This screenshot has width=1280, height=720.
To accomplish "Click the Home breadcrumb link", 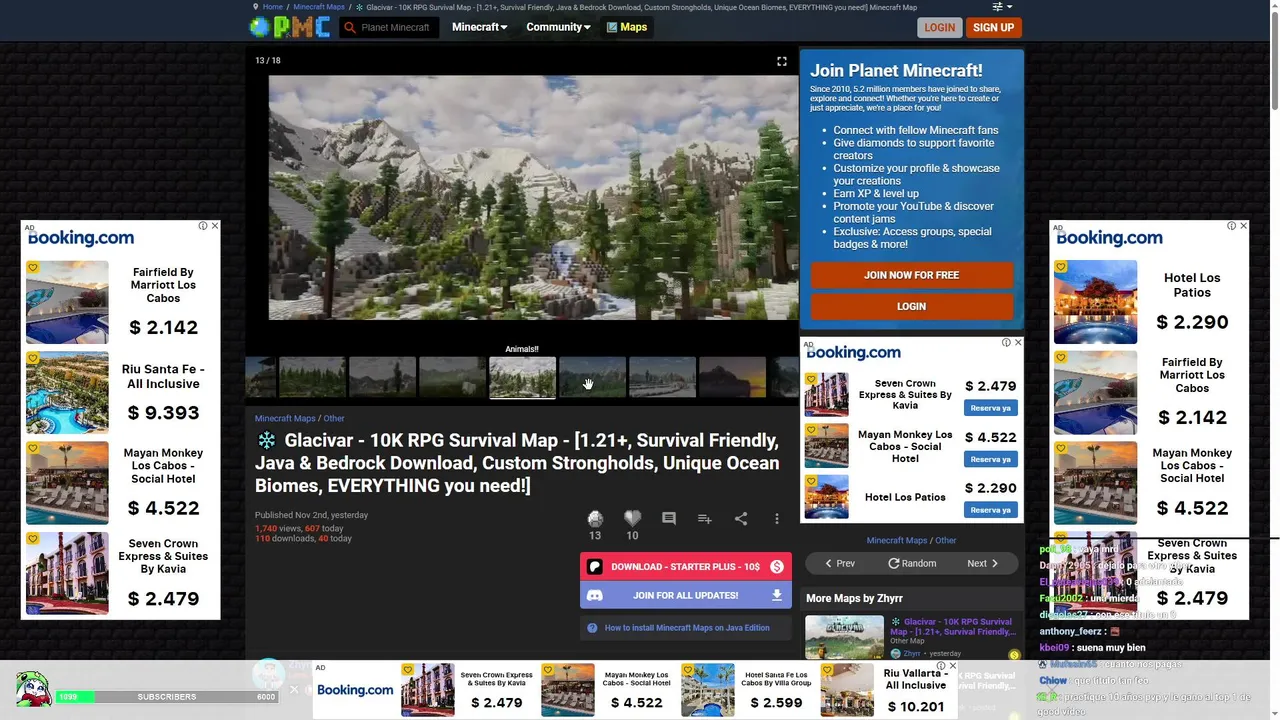I will point(272,7).
